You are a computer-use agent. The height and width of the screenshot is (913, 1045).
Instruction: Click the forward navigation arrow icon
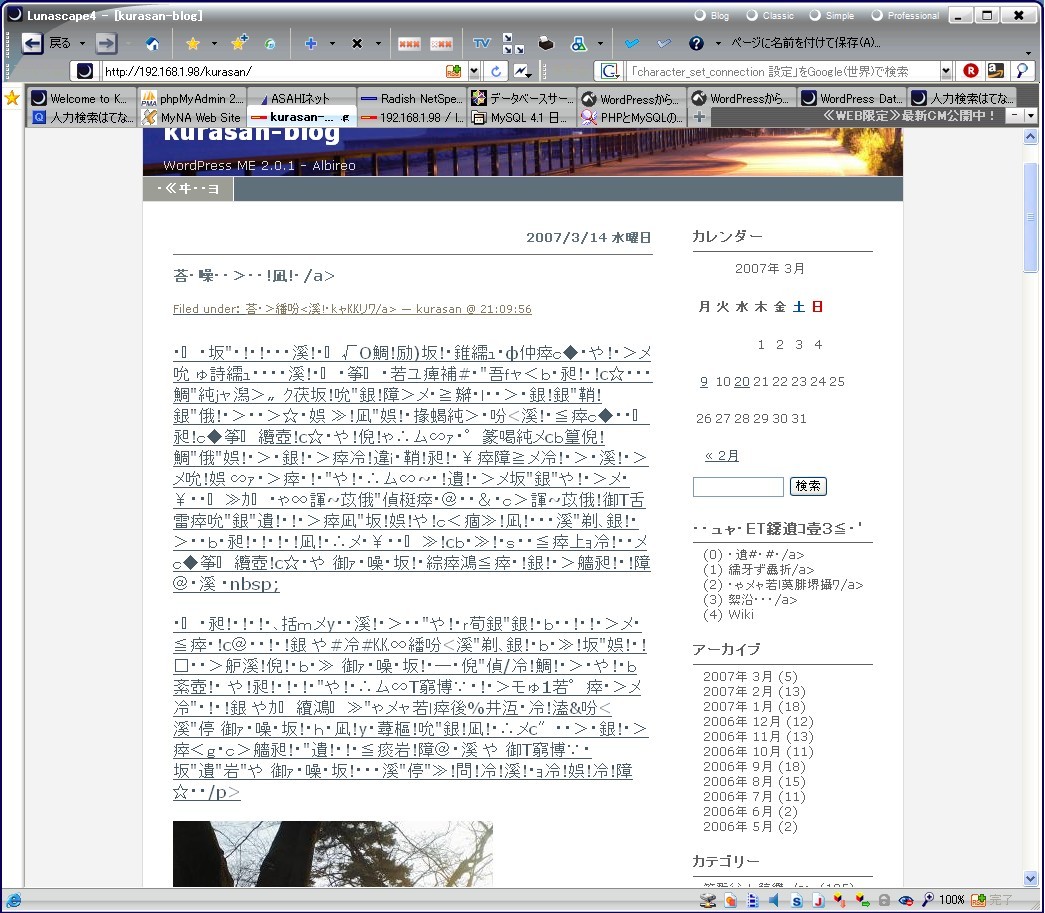click(x=106, y=43)
